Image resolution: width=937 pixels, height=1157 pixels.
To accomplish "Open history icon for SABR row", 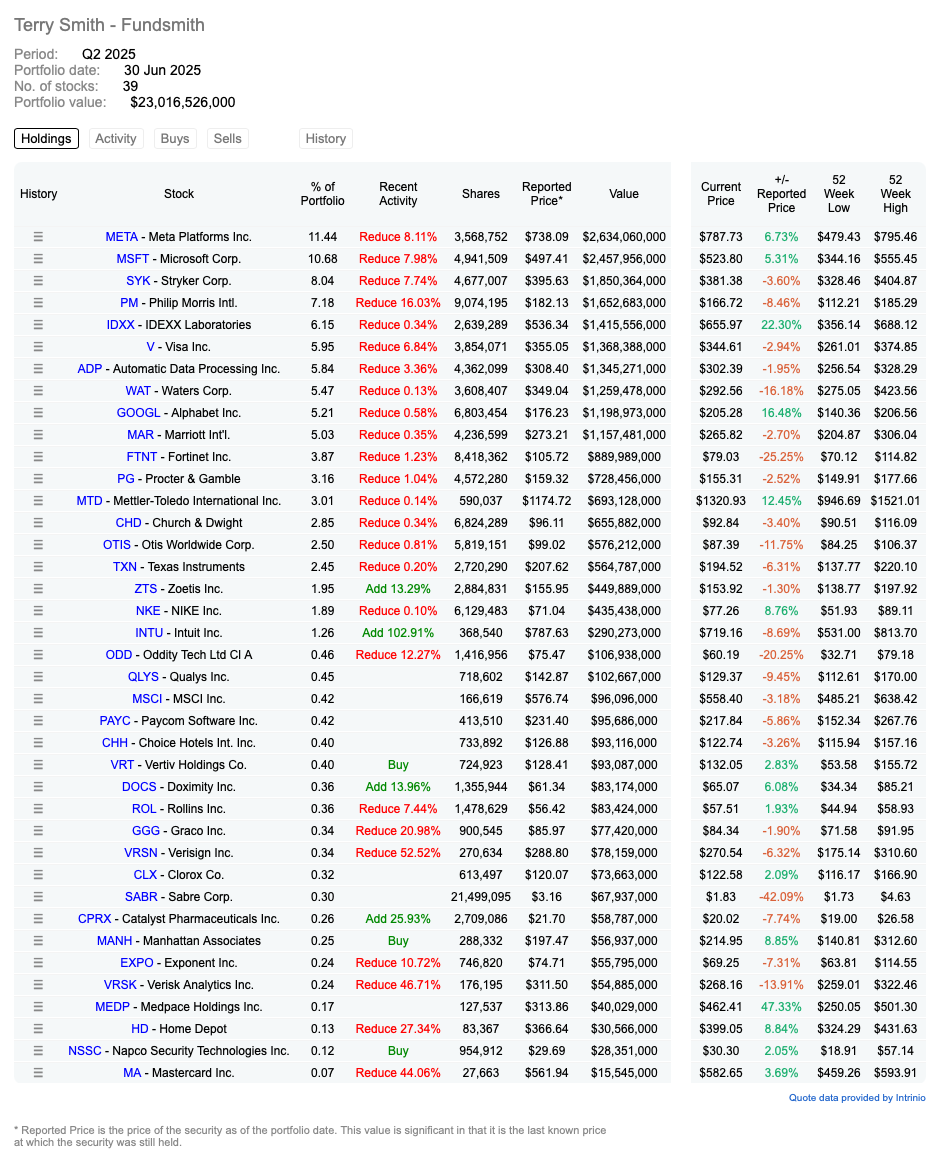I will pyautogui.click(x=38, y=897).
